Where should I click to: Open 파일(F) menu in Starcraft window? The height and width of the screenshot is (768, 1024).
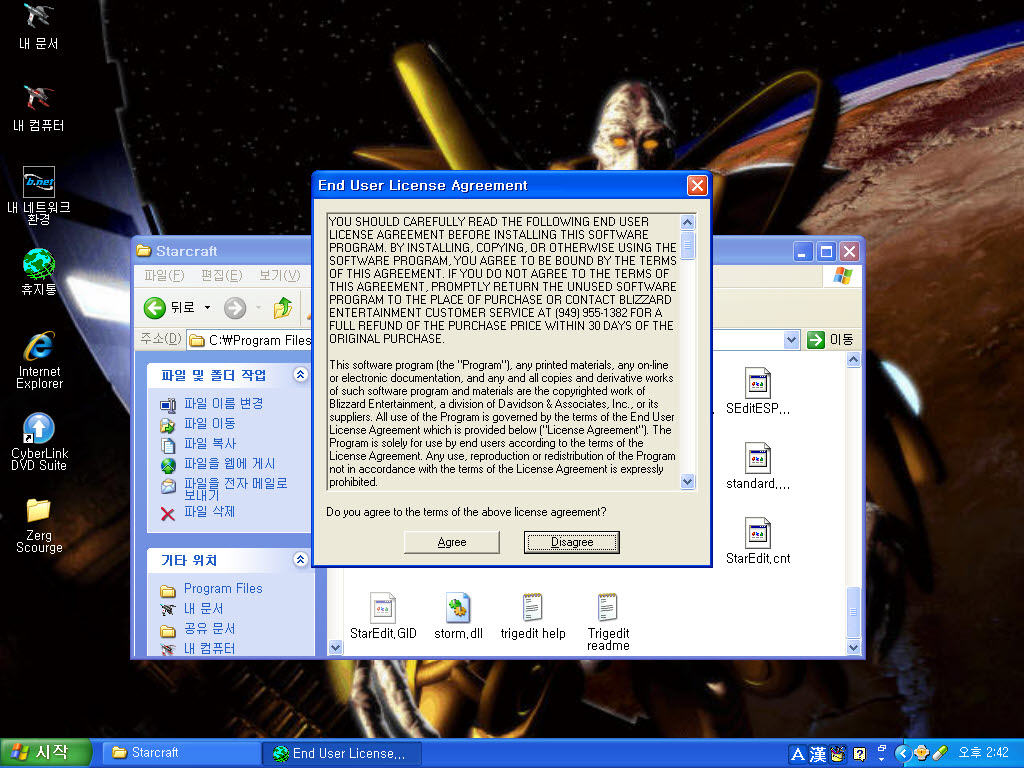point(164,276)
